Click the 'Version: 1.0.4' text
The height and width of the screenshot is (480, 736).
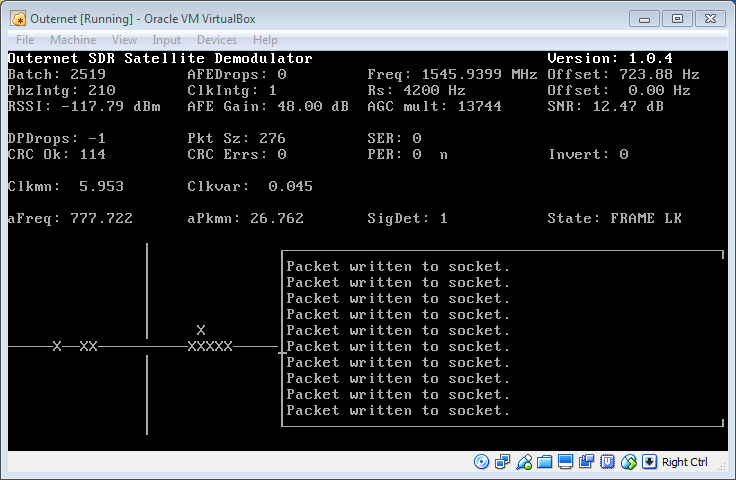coord(610,58)
